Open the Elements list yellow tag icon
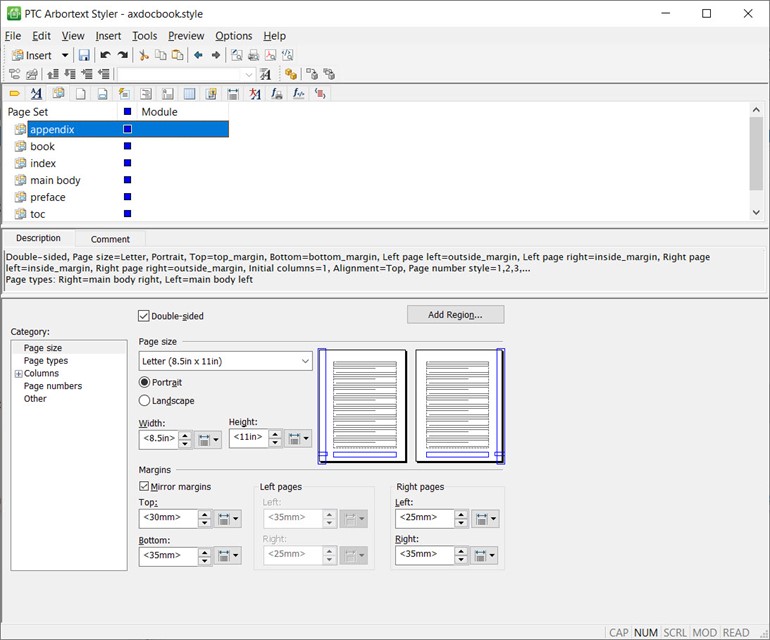 point(15,93)
